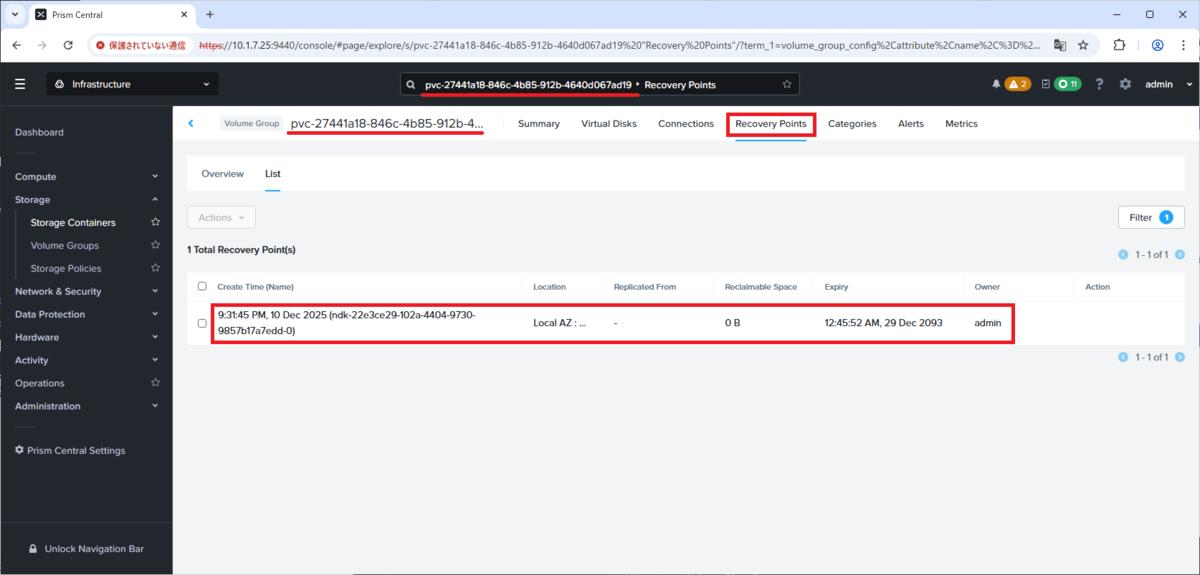
Task: Star the Storage Containers item
Action: click(x=155, y=222)
